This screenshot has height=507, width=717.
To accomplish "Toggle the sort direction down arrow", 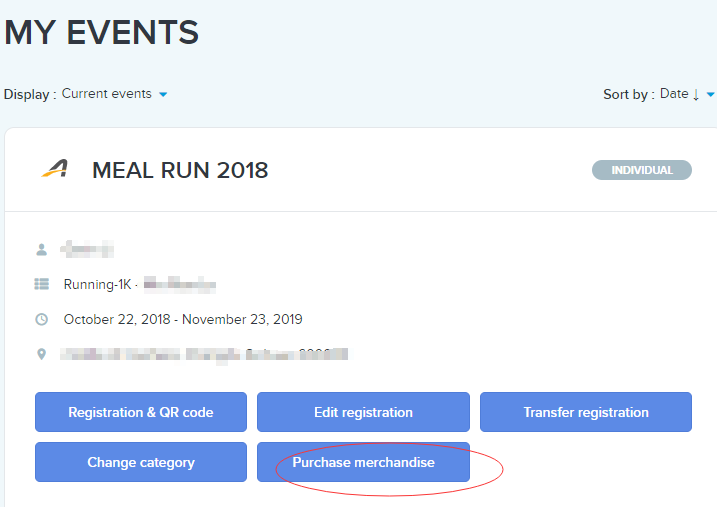I will pos(696,94).
